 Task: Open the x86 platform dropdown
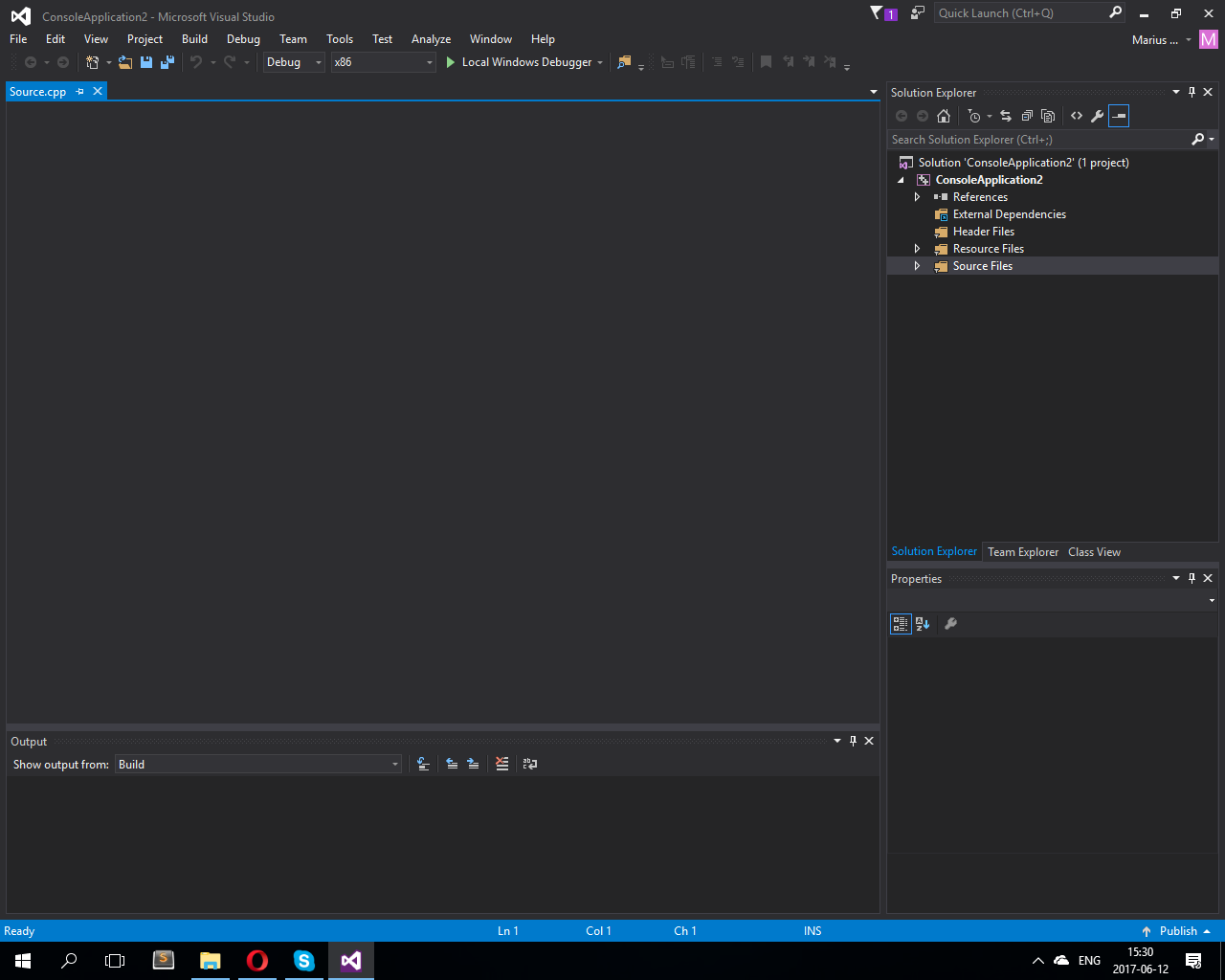(x=383, y=62)
